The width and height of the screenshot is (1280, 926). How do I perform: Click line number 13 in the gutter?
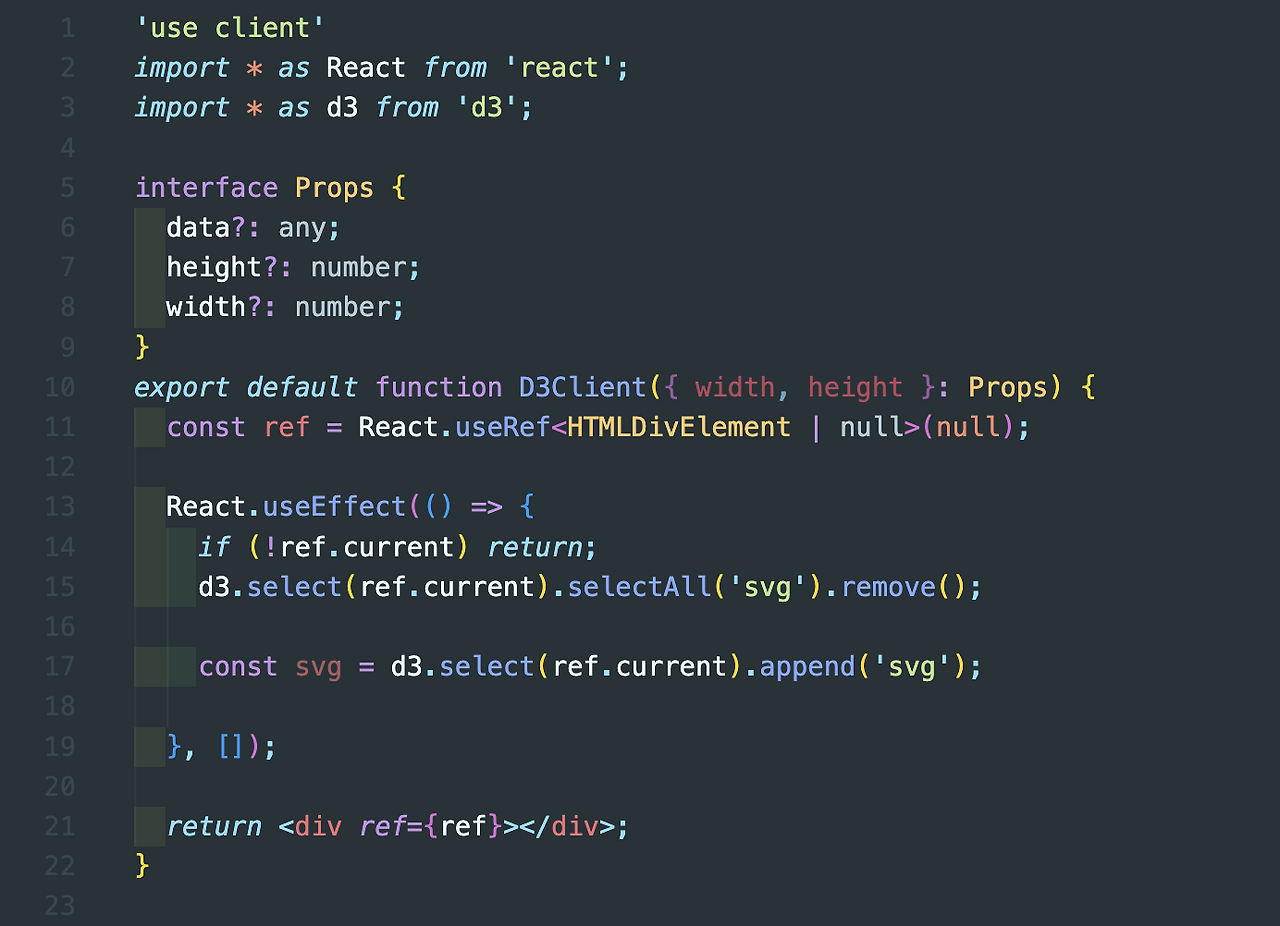60,507
